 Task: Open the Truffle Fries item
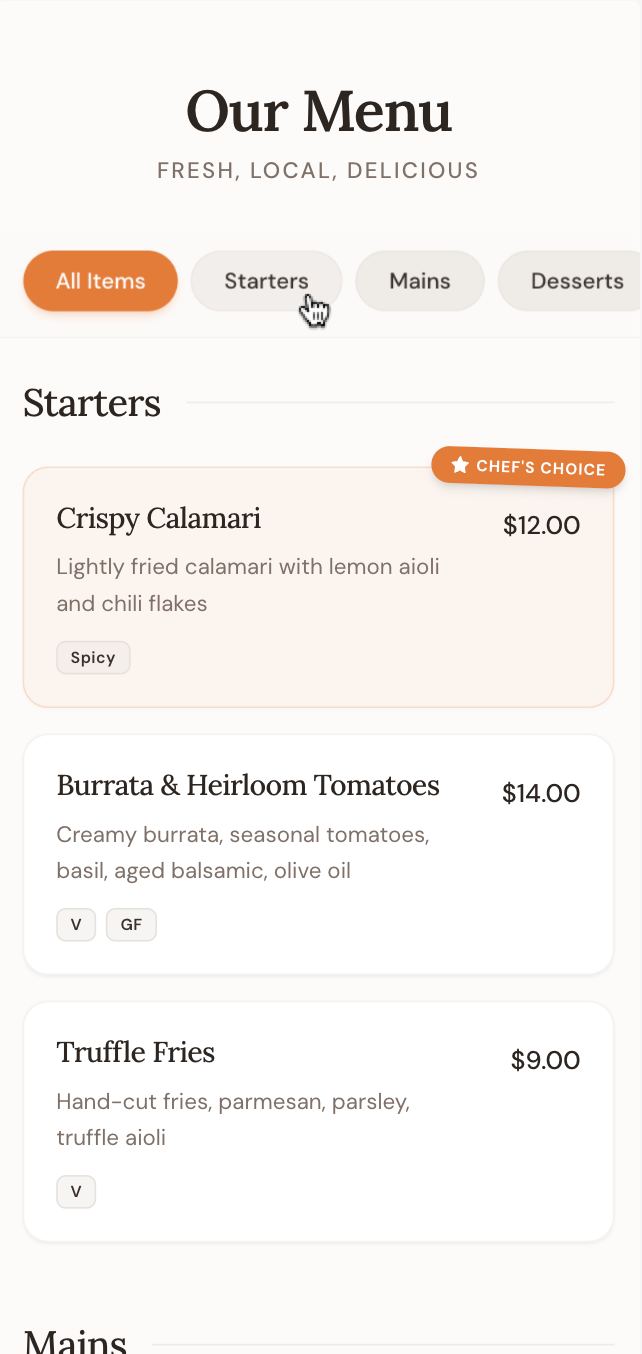click(x=136, y=1052)
